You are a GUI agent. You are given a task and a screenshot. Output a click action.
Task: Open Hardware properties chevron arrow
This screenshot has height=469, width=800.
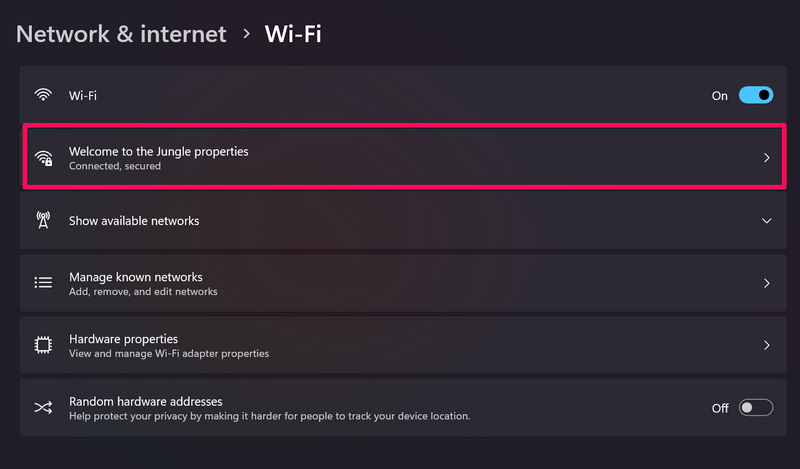[x=767, y=345]
